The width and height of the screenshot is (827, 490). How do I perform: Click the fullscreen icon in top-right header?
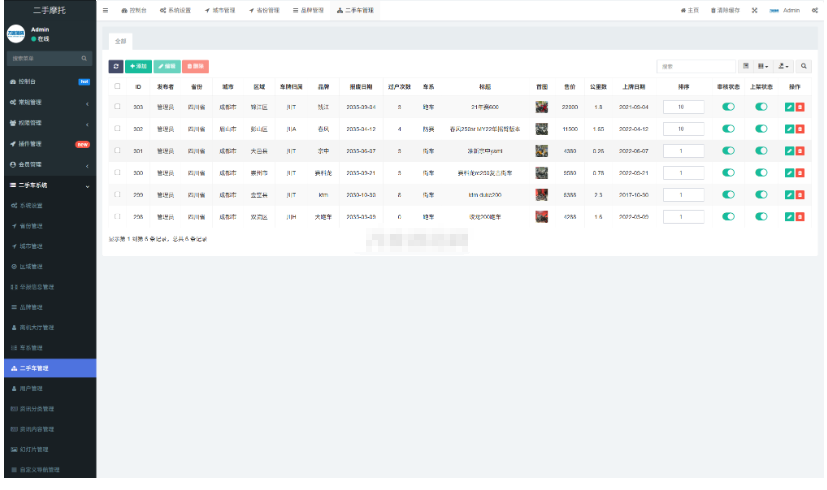click(x=754, y=9)
